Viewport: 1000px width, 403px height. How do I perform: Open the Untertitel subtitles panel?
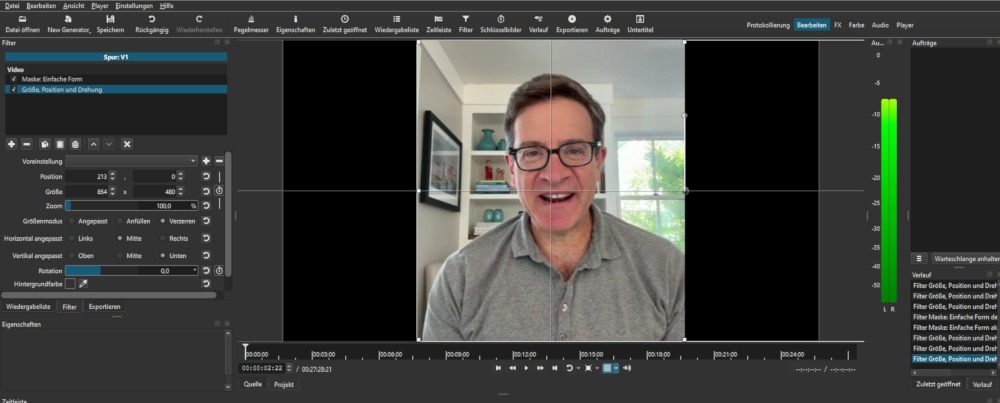640,23
